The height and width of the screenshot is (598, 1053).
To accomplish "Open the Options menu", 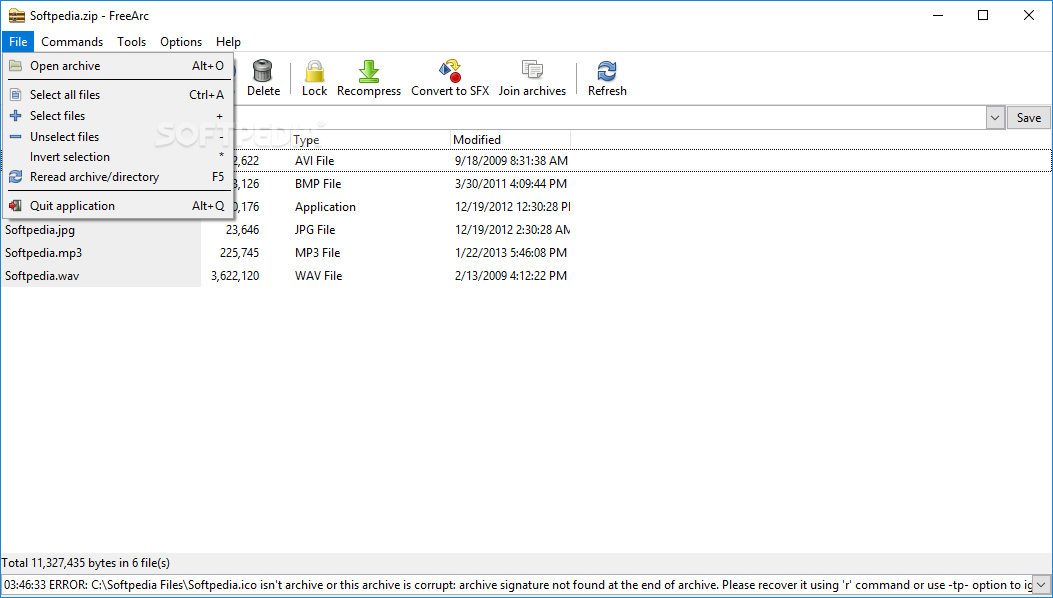I will pos(181,42).
